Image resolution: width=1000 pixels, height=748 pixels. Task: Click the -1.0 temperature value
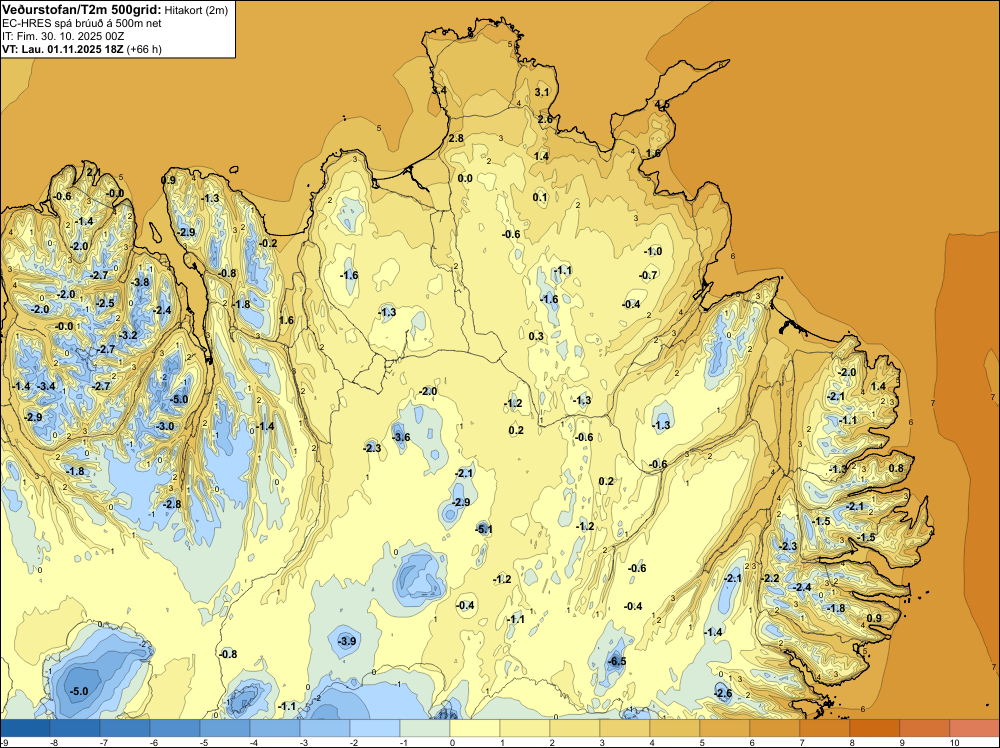653,251
